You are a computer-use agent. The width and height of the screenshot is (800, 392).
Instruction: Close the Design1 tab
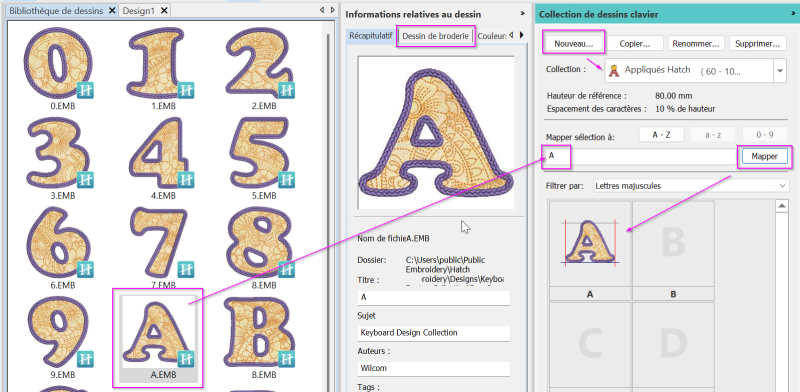pos(163,11)
